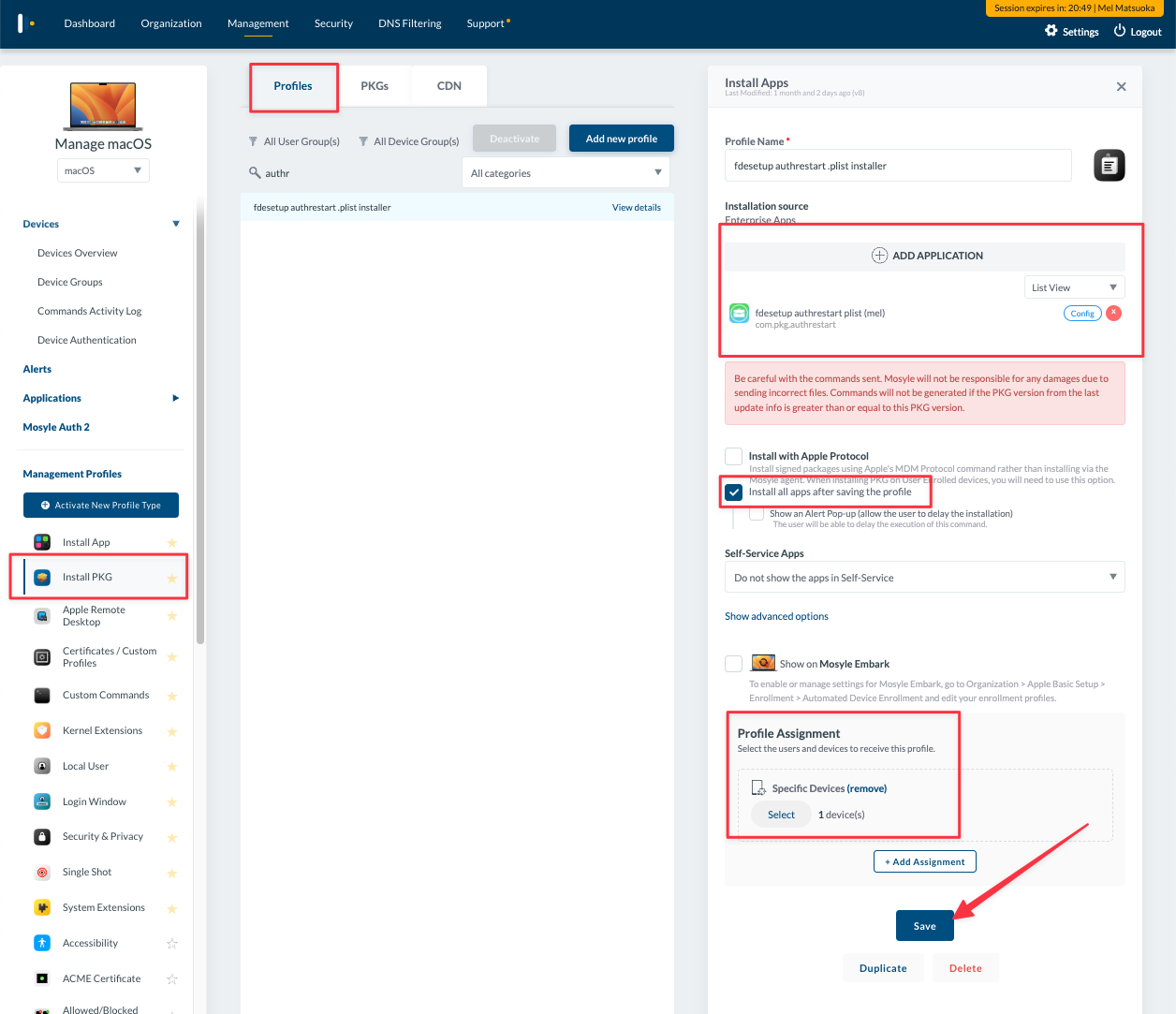Click the All Device Group(s) filter icon

pyautogui.click(x=363, y=141)
